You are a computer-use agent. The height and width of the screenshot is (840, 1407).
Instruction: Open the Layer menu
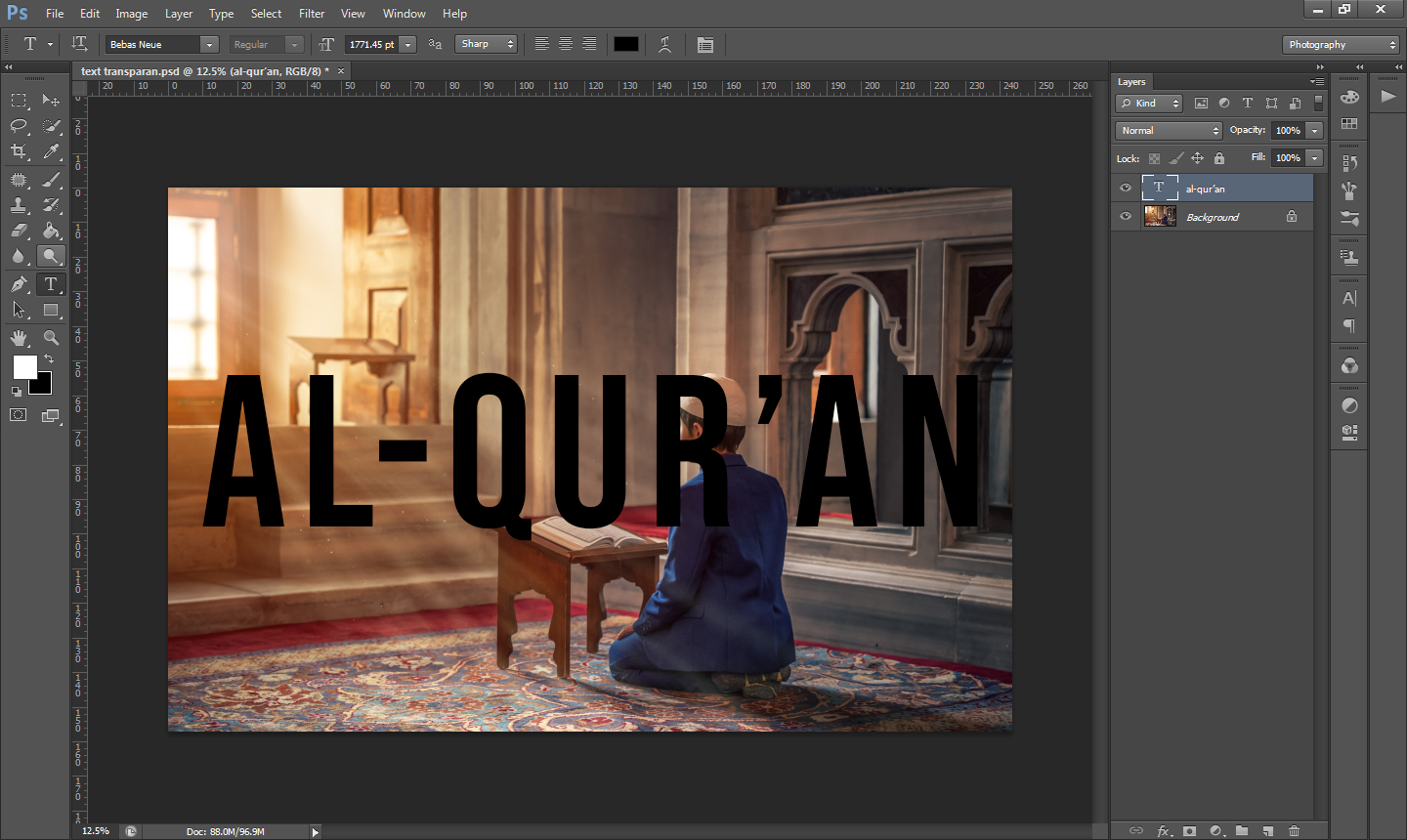(x=179, y=14)
